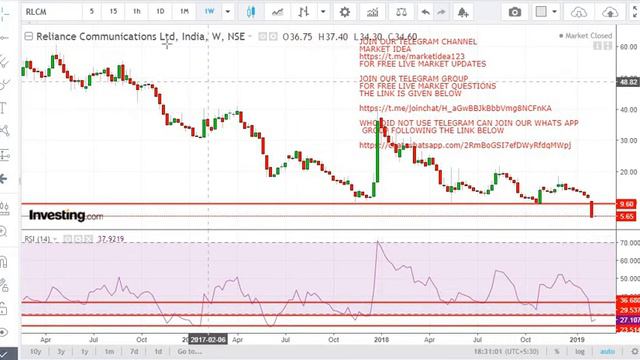The height and width of the screenshot is (360, 640).
Task: Choose the measure tool in the left sidebar
Action: pyautogui.click(x=4, y=155)
